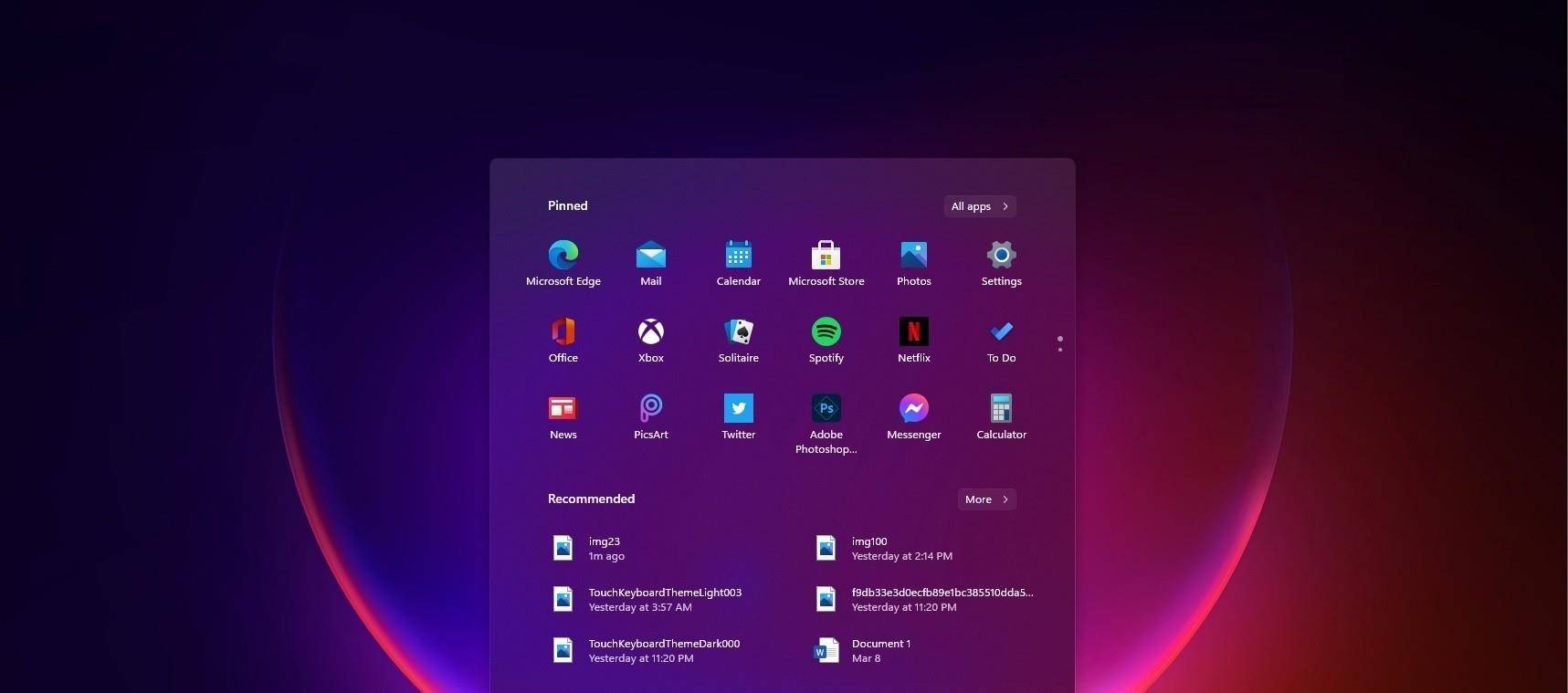Screen dimensions: 1568x693
Task: Open the Calculator app
Action: (x=1002, y=416)
